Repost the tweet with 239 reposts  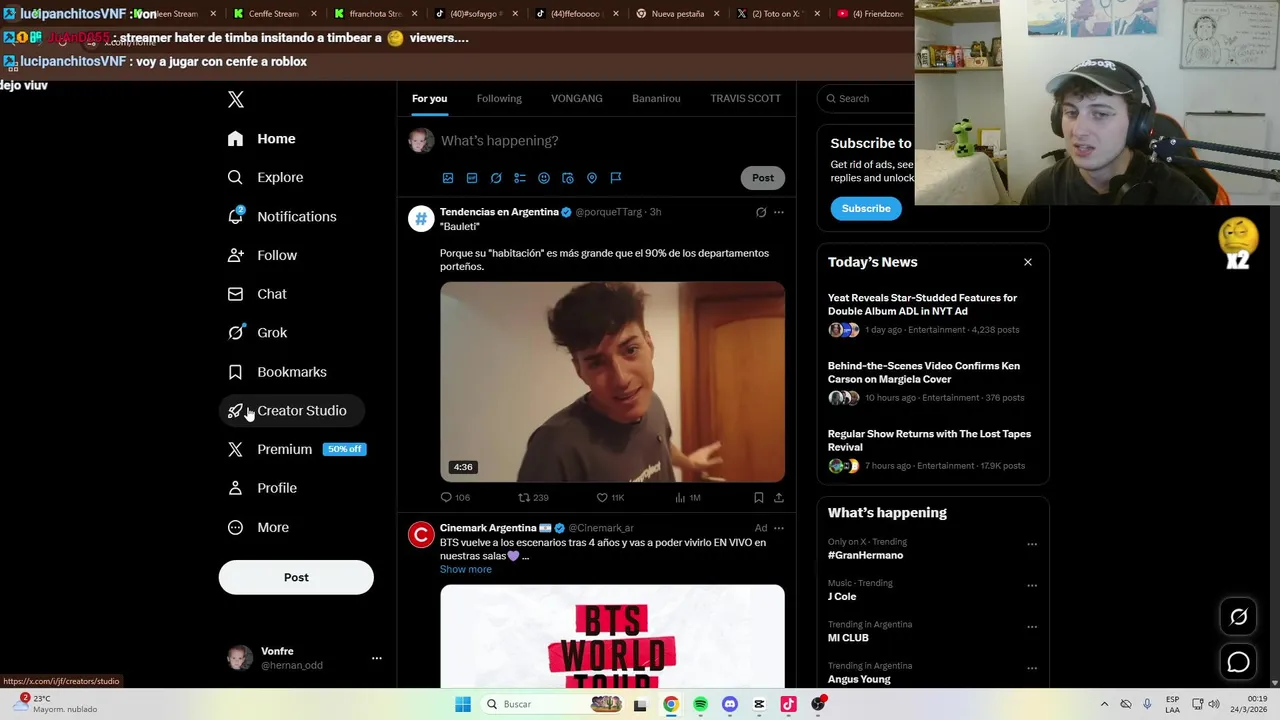pos(533,497)
